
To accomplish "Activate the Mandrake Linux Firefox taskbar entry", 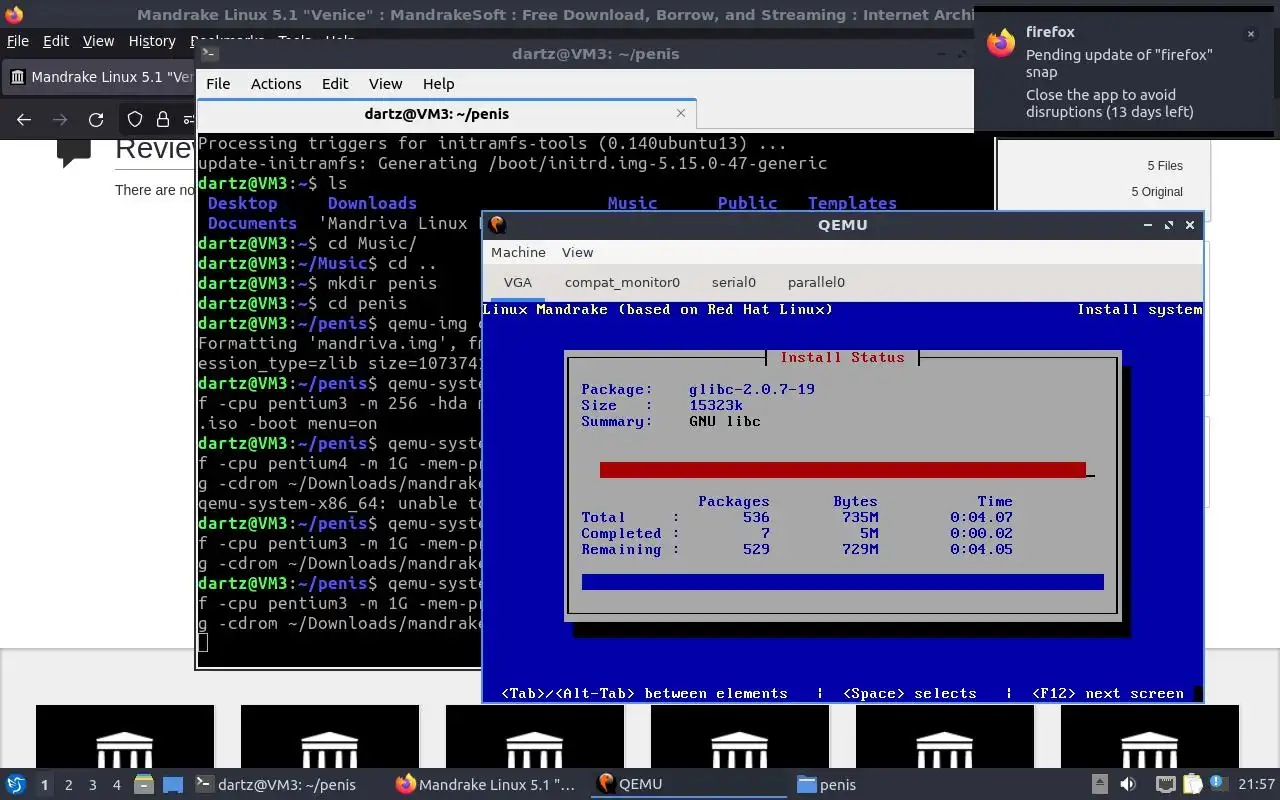I will click(487, 784).
